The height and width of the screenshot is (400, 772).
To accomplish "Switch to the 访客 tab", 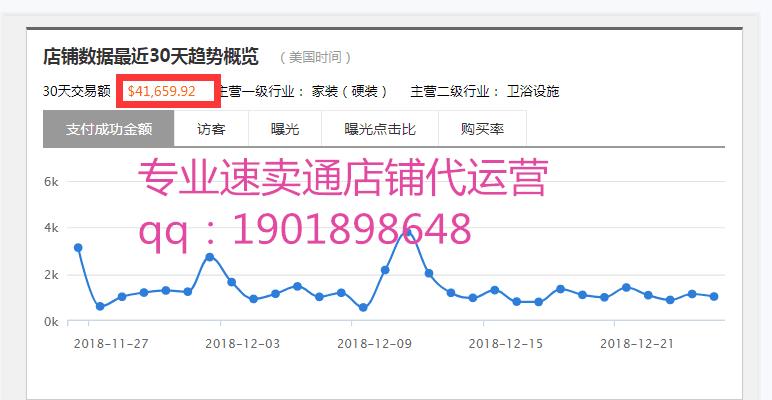I will pyautogui.click(x=211, y=129).
